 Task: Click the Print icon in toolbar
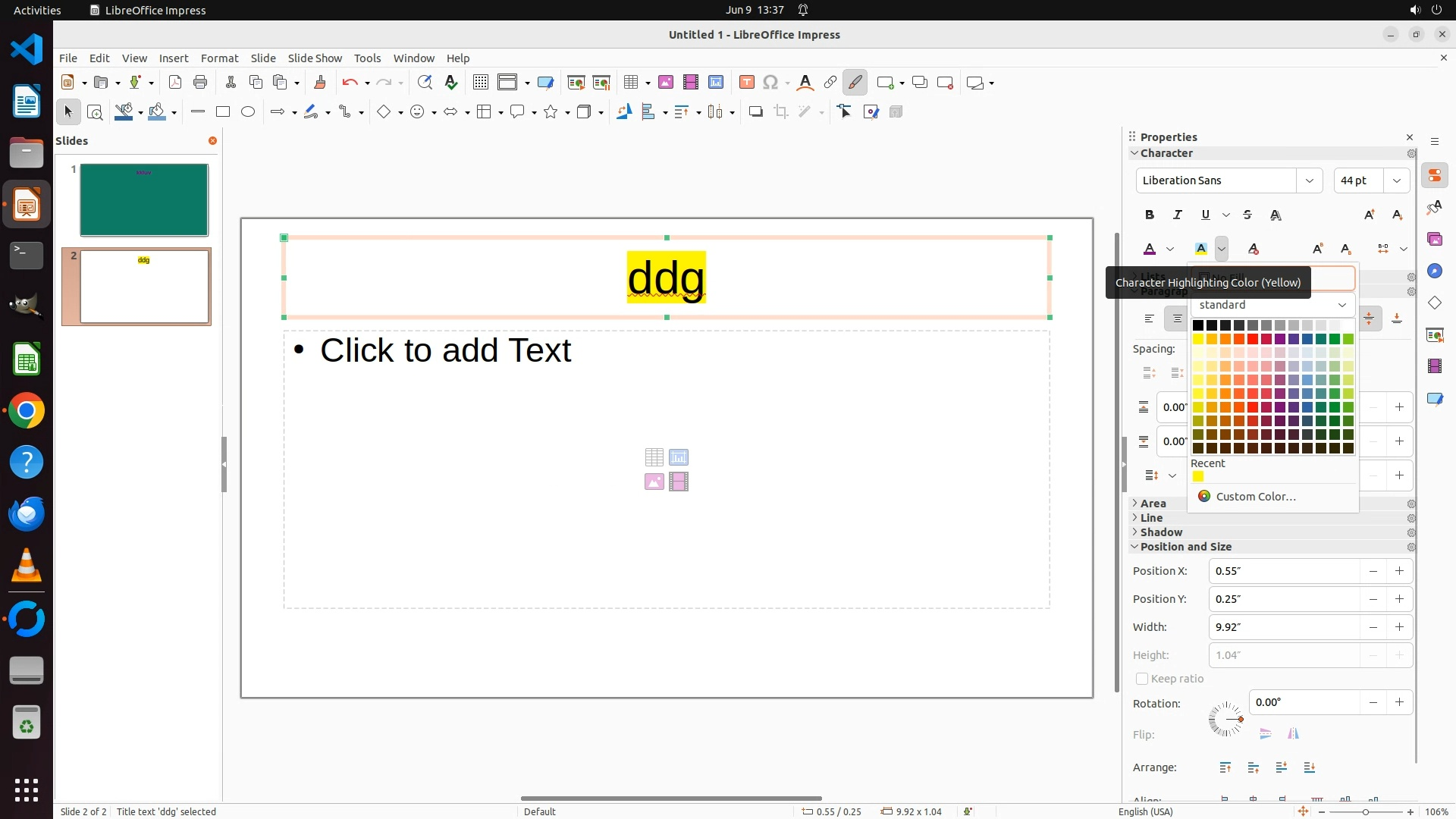click(x=200, y=83)
